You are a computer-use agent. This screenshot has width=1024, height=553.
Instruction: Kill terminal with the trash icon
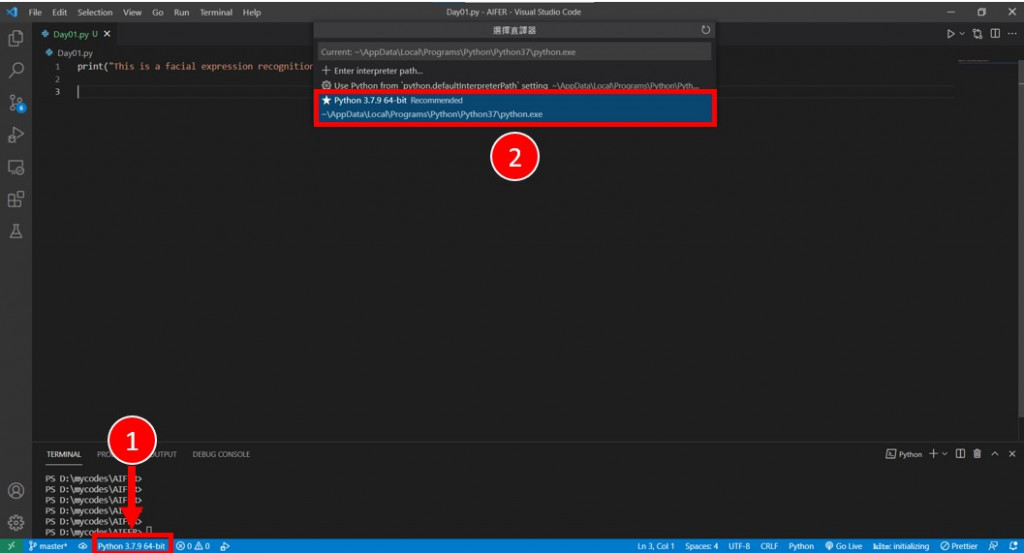(x=977, y=453)
